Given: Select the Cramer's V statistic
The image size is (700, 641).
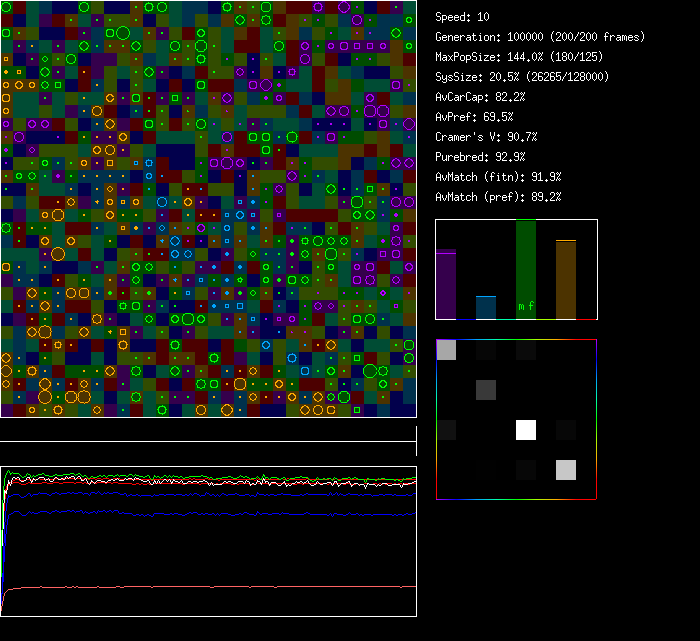Looking at the screenshot, I should click(x=486, y=137).
